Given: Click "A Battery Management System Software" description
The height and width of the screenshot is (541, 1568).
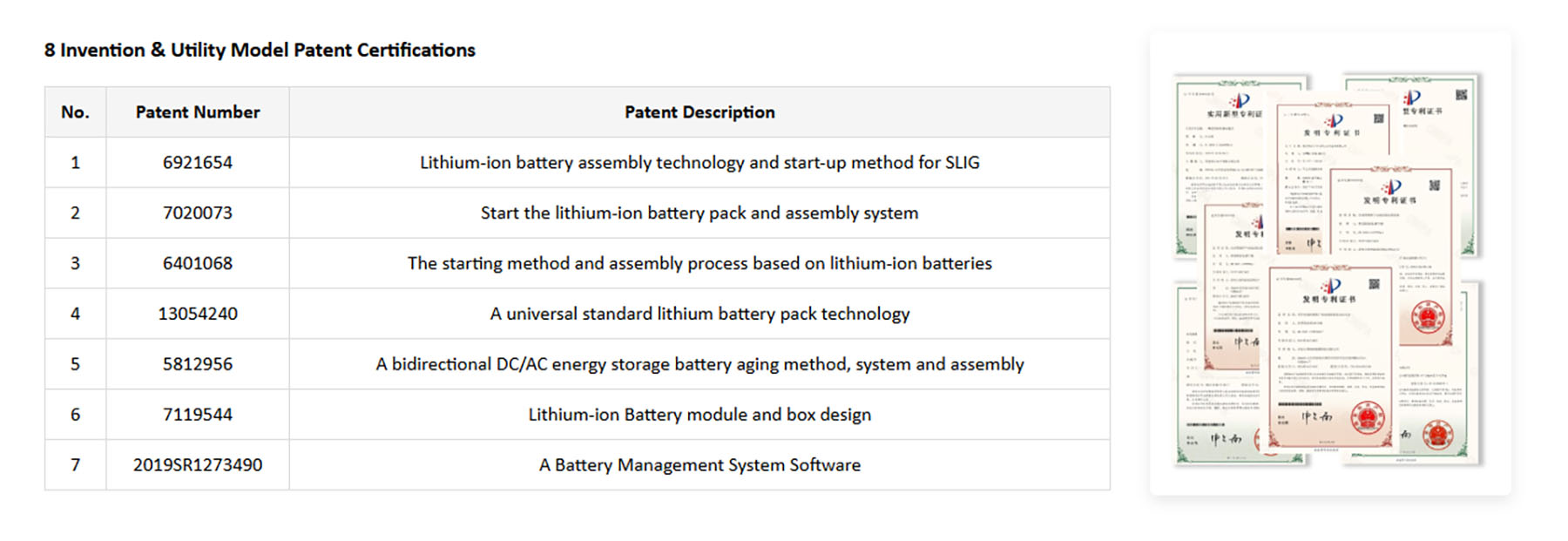Looking at the screenshot, I should tap(700, 465).
